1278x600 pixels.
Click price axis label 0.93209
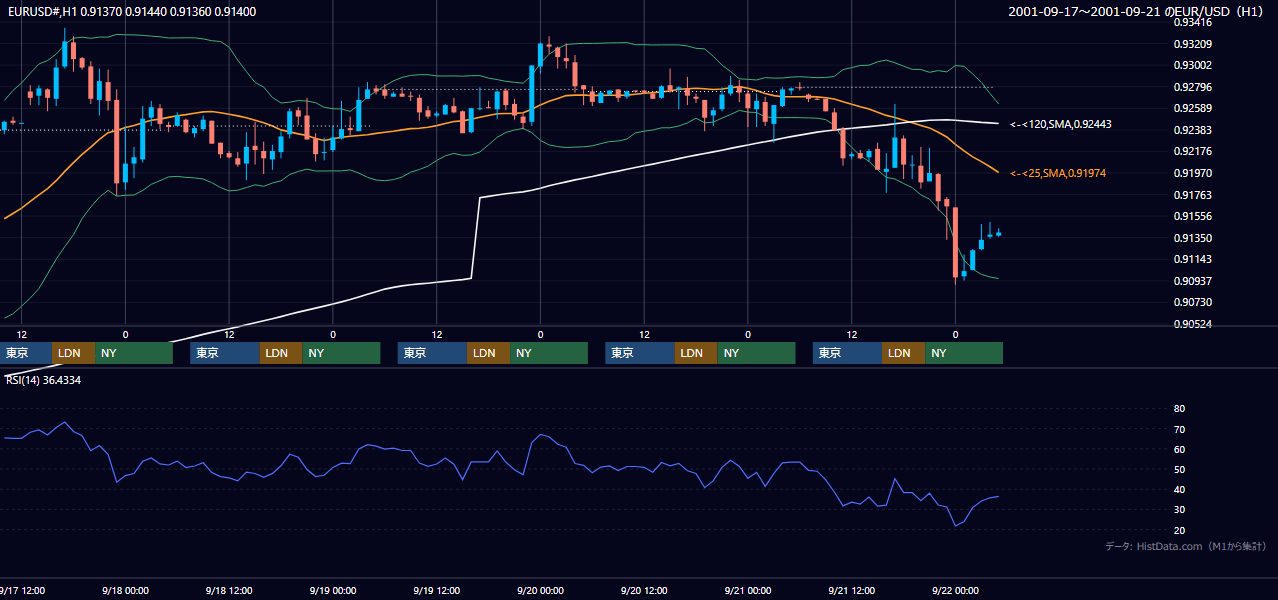point(1192,44)
